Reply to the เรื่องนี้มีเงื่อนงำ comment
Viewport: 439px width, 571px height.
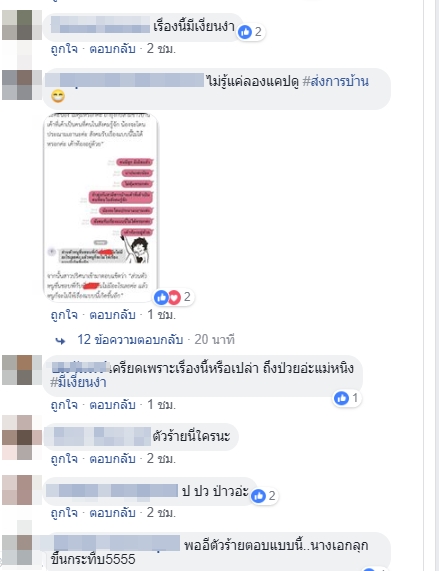pos(112,48)
